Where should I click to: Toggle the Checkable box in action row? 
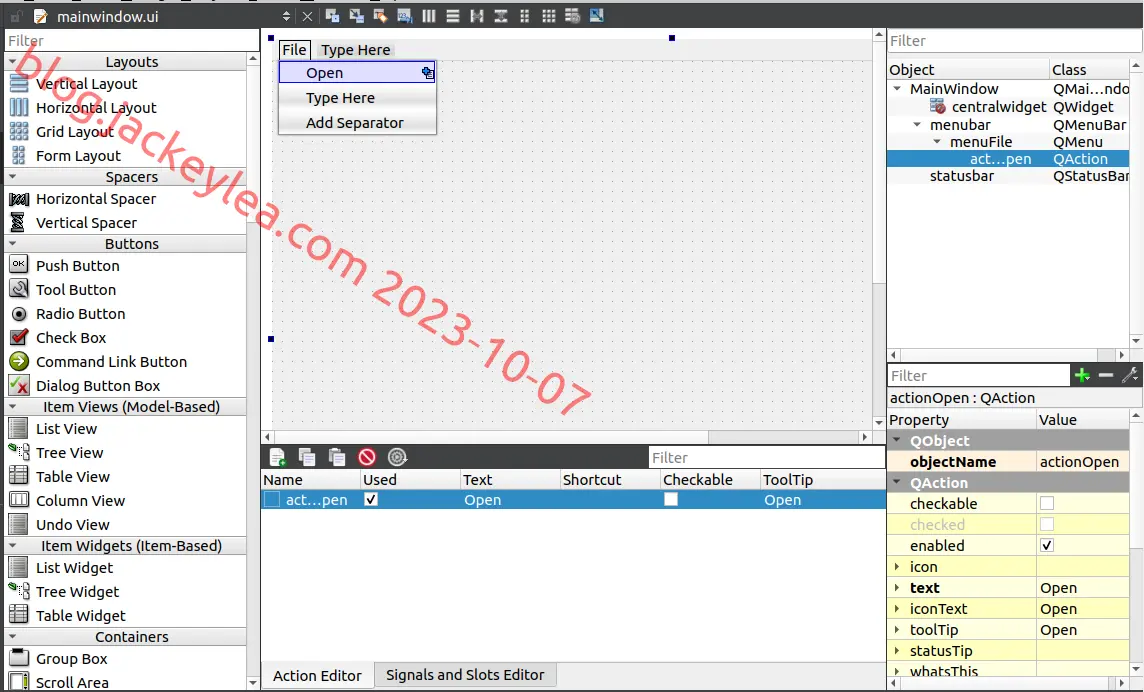point(670,499)
